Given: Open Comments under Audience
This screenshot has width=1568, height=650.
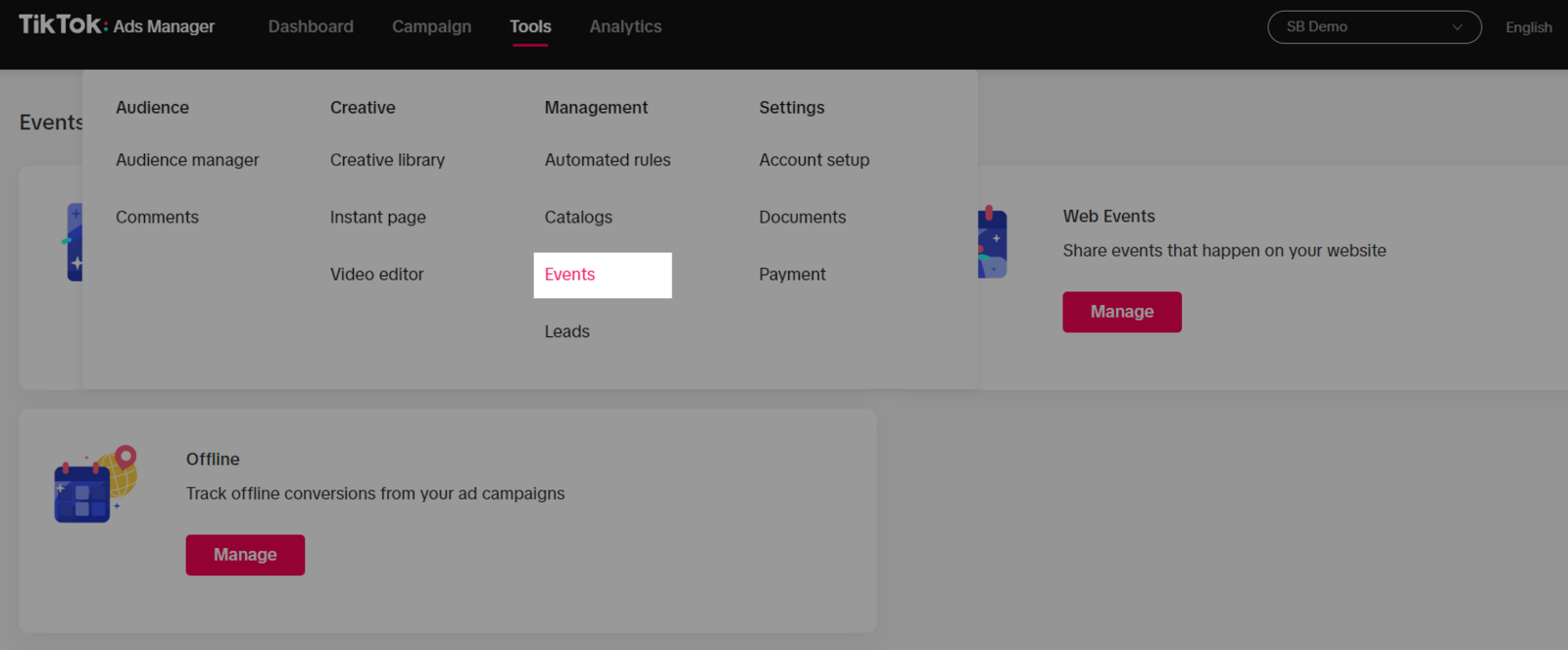Looking at the screenshot, I should pos(157,217).
